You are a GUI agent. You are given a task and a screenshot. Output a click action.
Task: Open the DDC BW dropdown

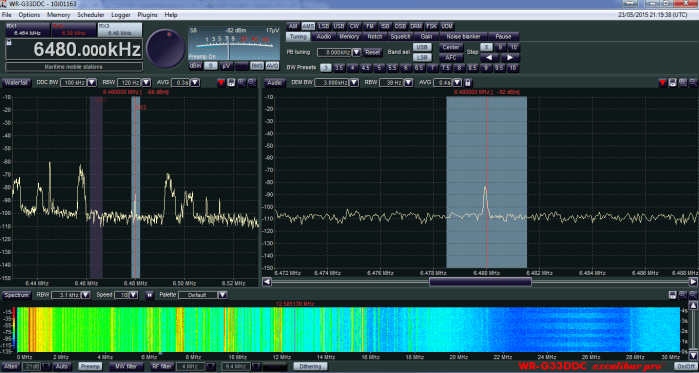click(91, 83)
